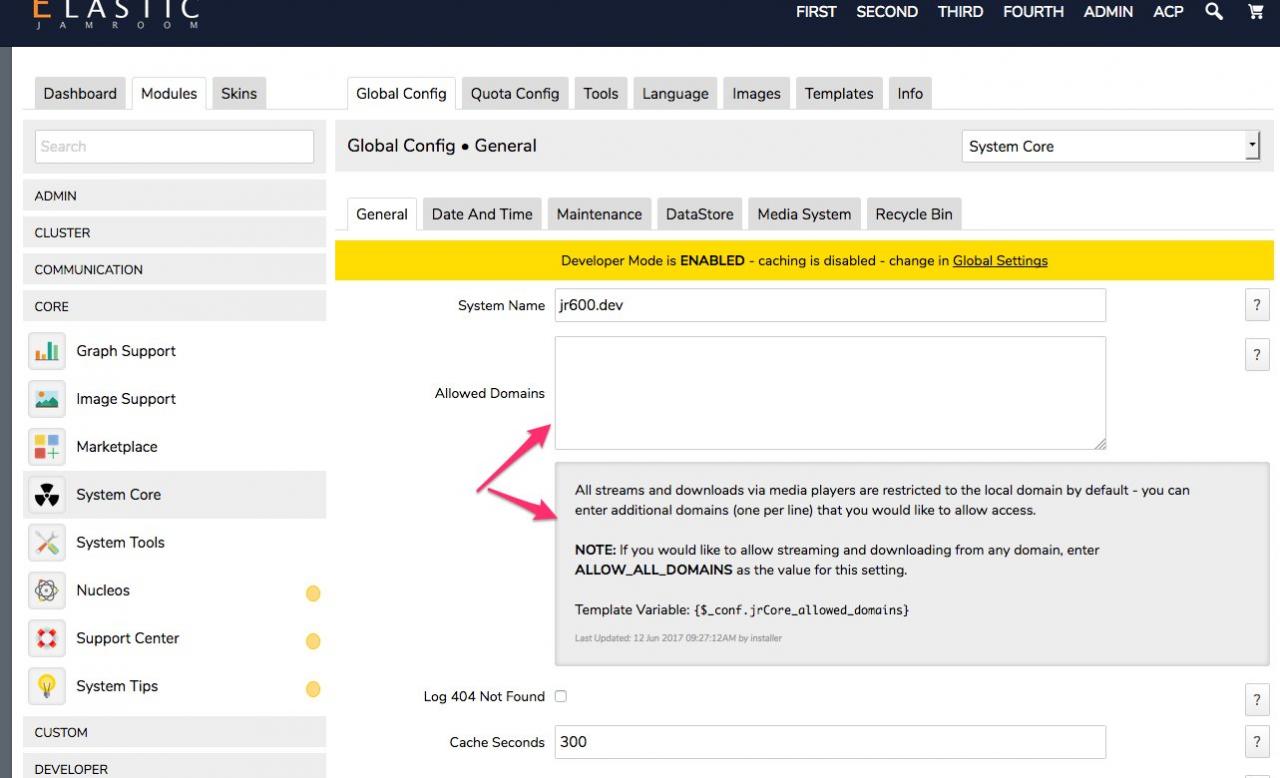
Task: Expand the COMMUNICATION module category
Action: tap(175, 270)
